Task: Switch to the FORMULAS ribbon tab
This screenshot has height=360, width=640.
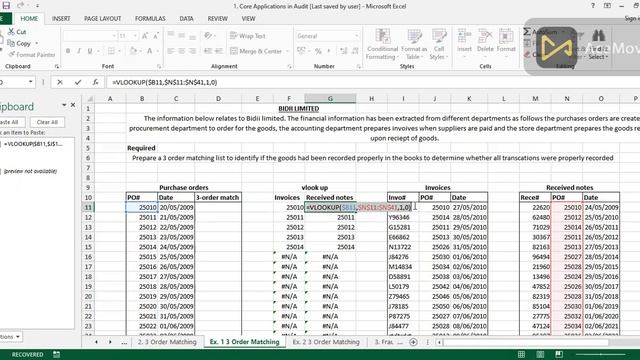Action: click(x=150, y=19)
